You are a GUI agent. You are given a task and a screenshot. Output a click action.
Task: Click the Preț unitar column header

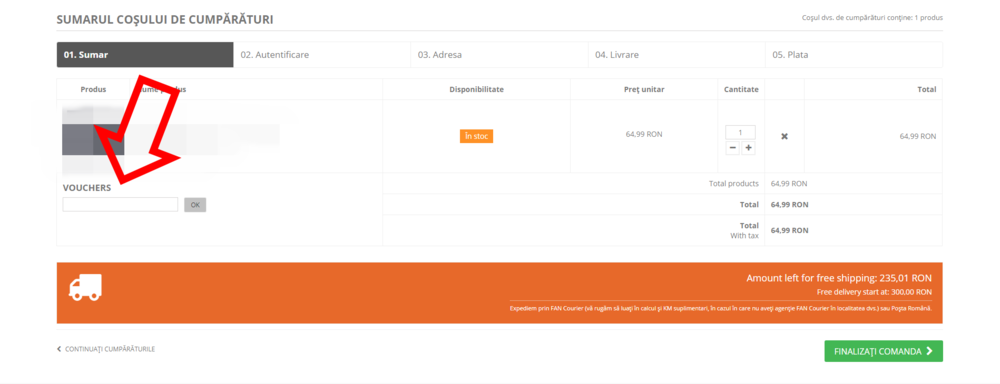tap(644, 90)
